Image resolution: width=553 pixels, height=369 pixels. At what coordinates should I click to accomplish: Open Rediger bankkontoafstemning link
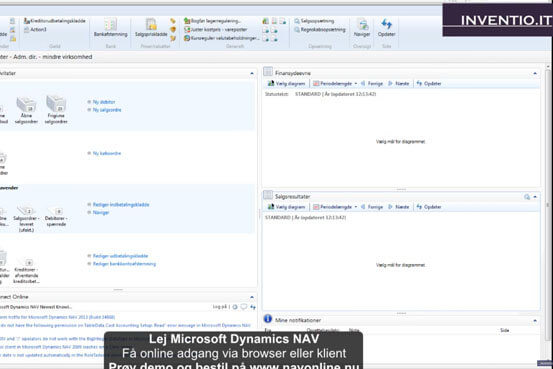click(x=124, y=264)
